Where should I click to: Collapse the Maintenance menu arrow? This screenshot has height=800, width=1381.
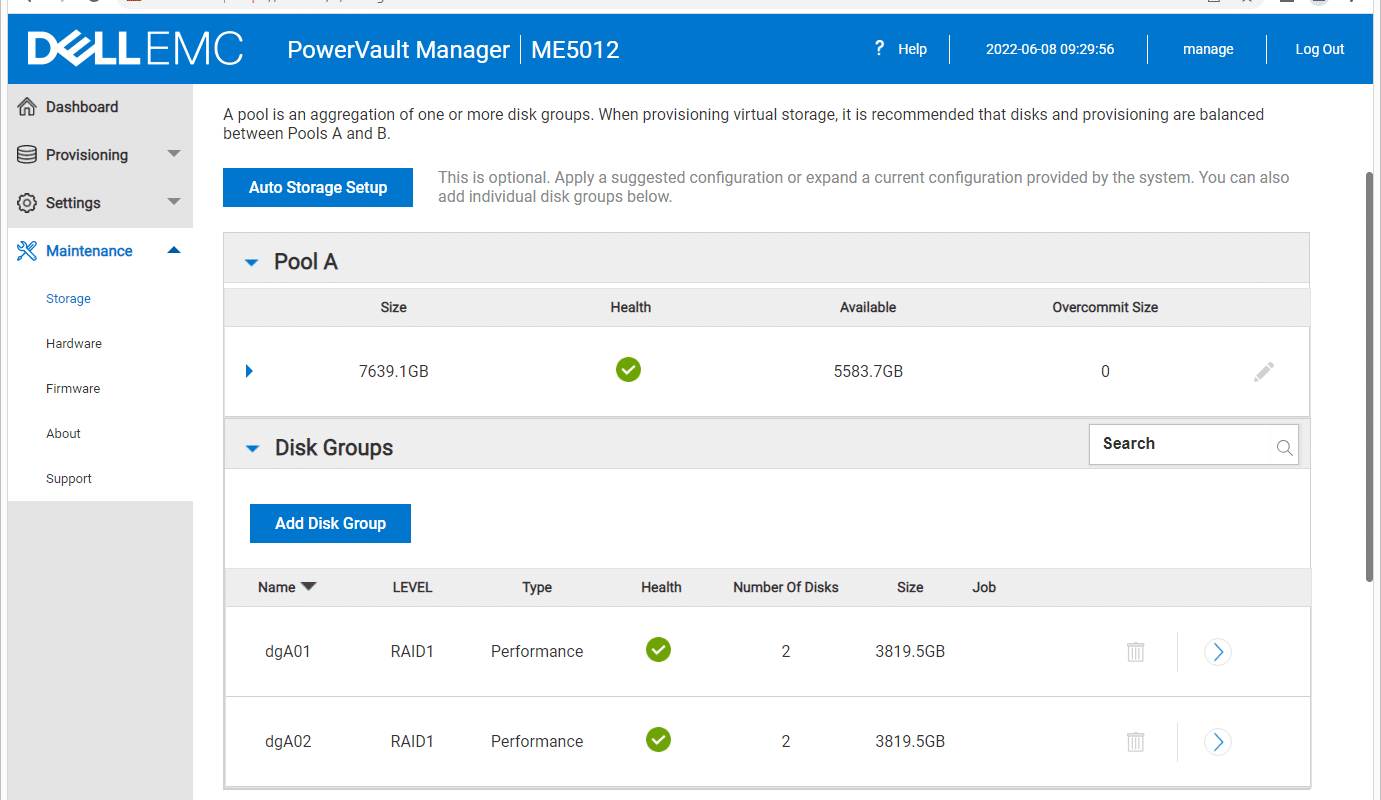[174, 250]
